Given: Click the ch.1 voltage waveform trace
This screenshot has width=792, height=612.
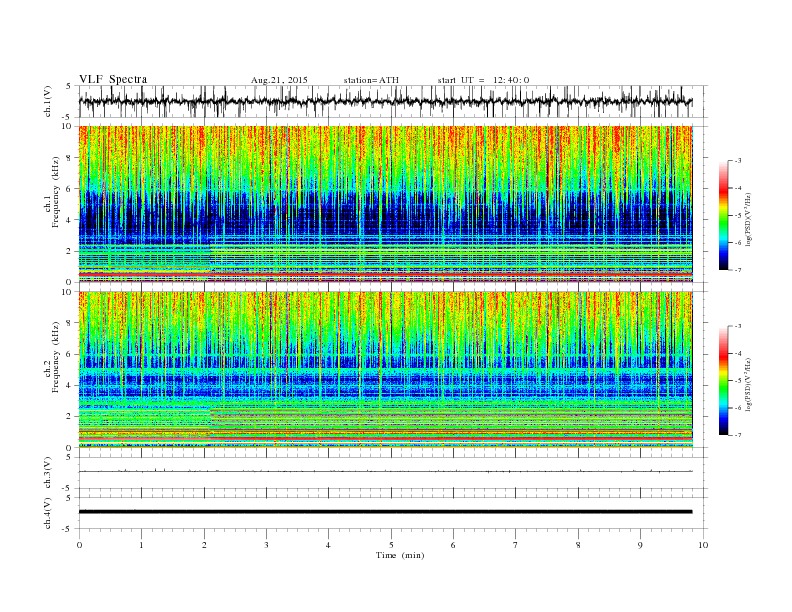Looking at the screenshot, I should point(385,101).
